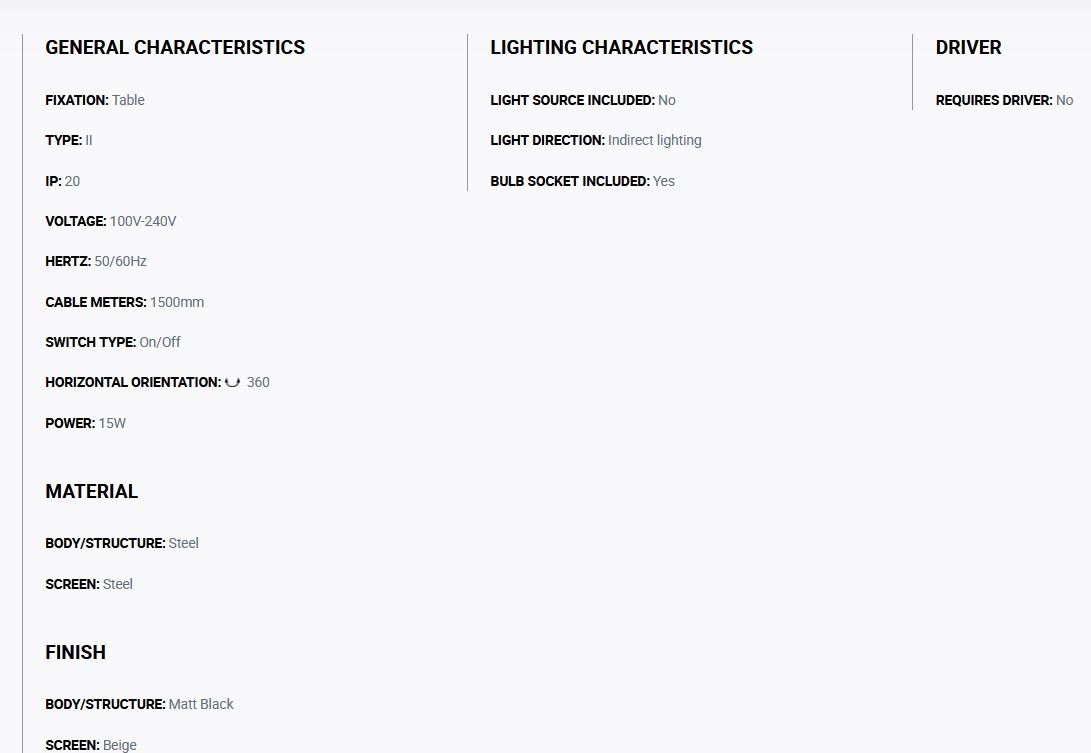Select the General Characteristics heading

click(175, 47)
